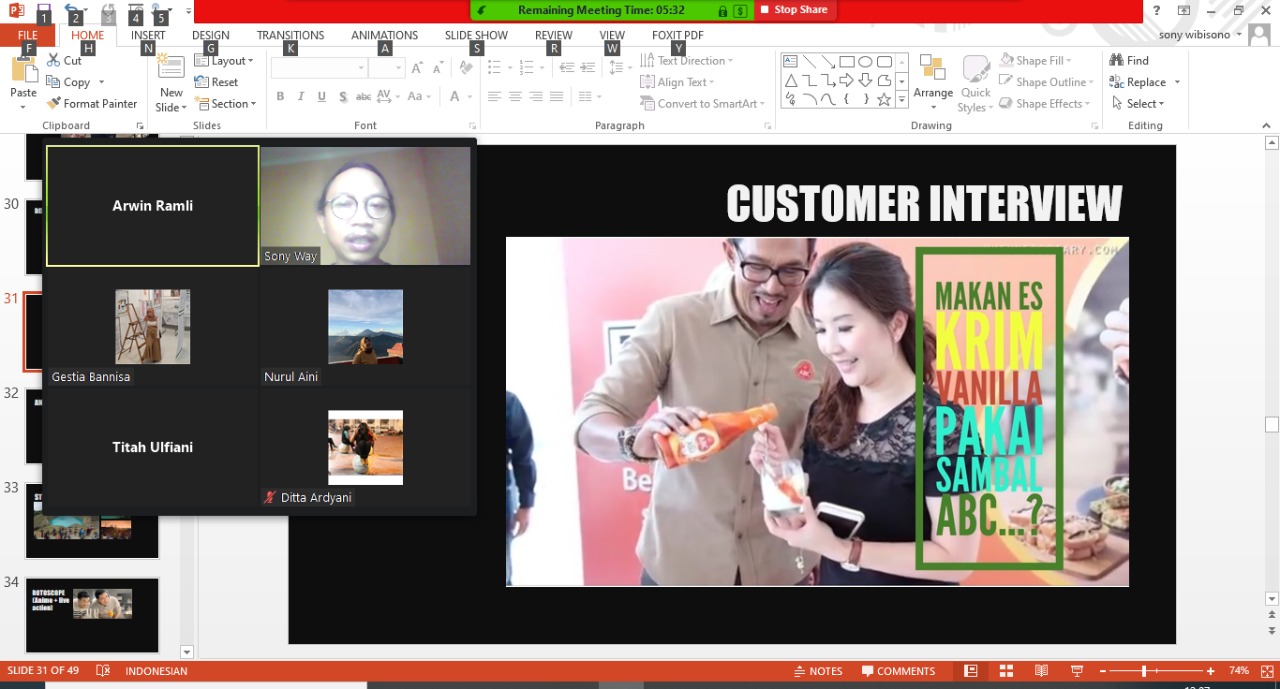Viewport: 1280px width, 689px height.
Task: Click Find in Editing group
Action: (1129, 61)
